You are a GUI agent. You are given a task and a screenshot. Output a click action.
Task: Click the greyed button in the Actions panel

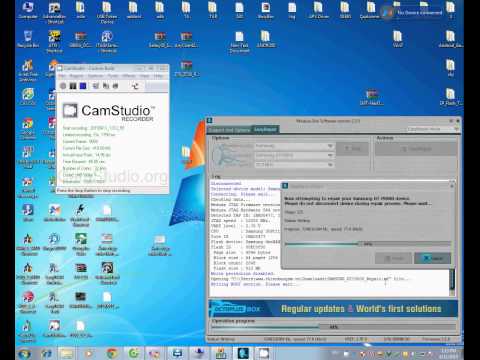point(415,149)
